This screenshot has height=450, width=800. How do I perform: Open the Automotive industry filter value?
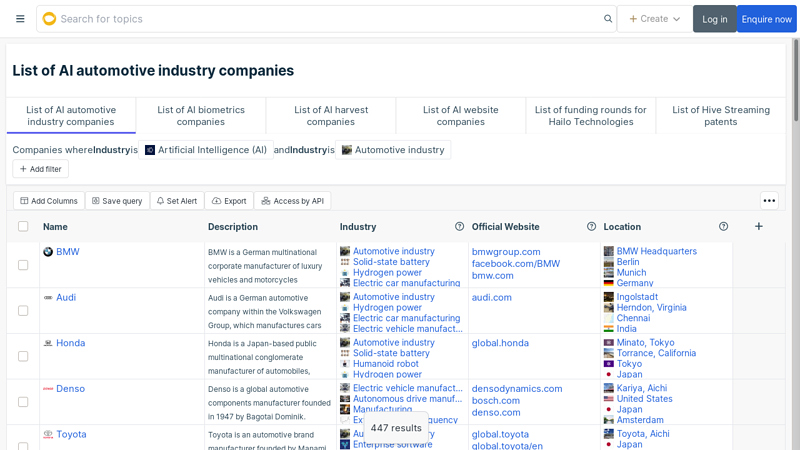(393, 150)
